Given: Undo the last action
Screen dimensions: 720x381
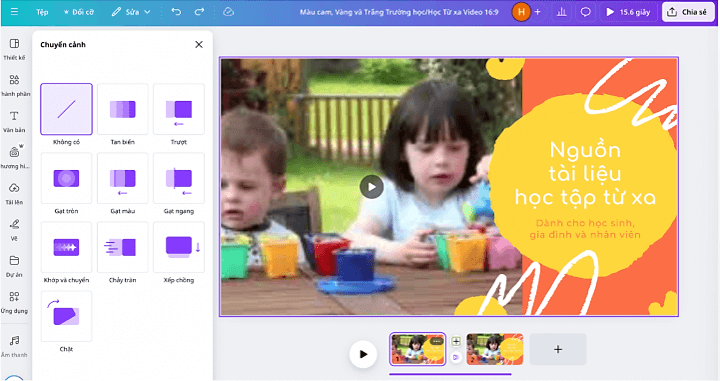Looking at the screenshot, I should (x=176, y=12).
